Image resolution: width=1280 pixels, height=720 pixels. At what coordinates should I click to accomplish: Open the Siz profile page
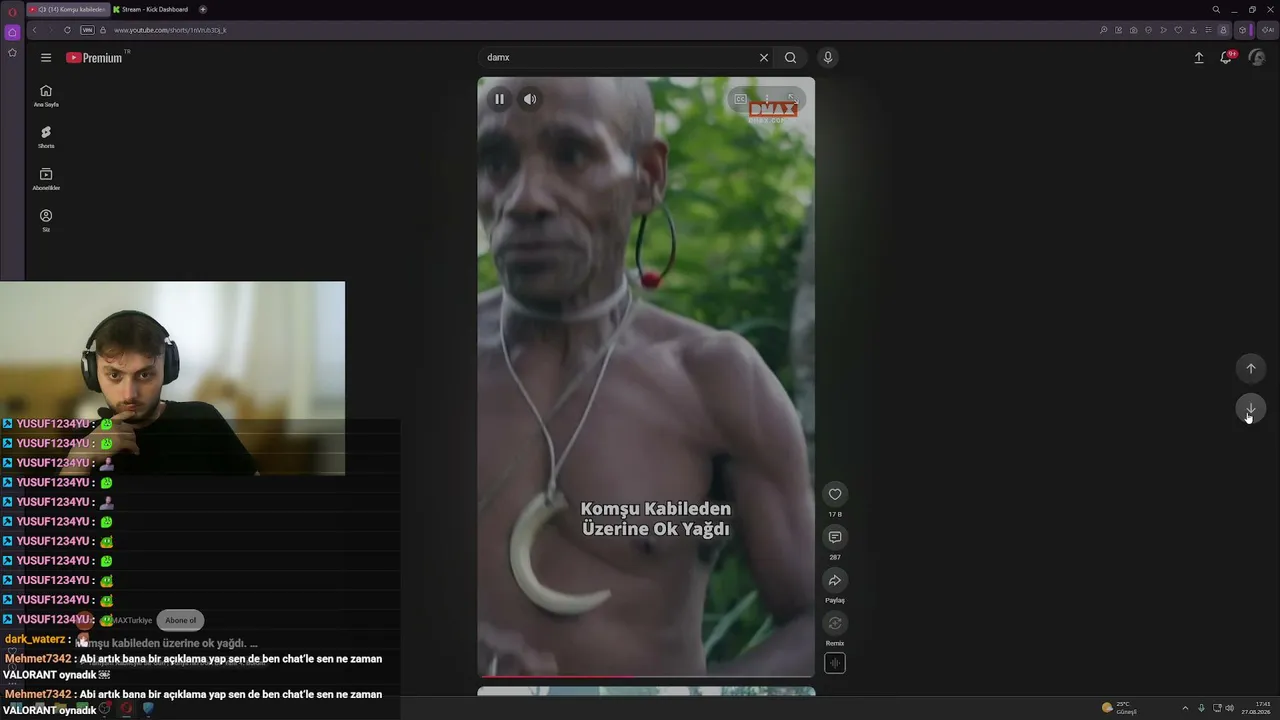(46, 221)
